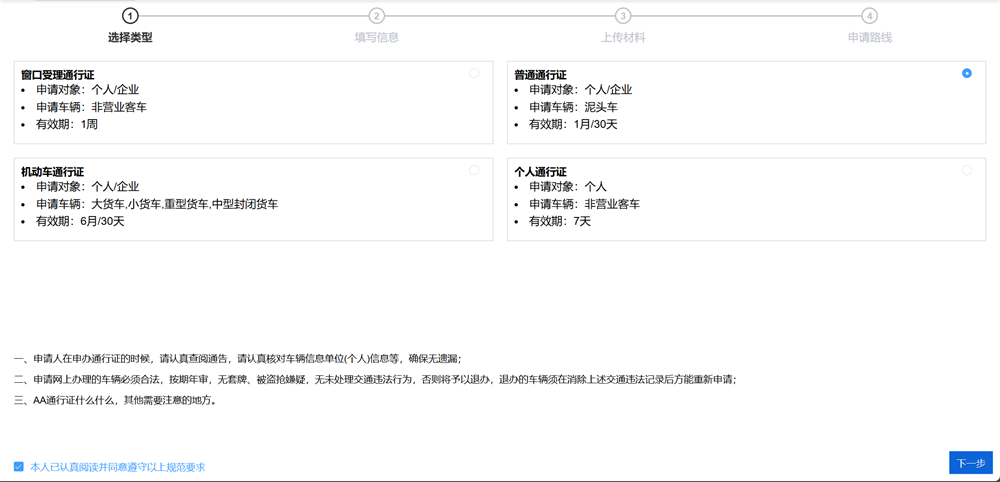Click the progress line between steps 1 and 2

pyautogui.click(x=253, y=16)
